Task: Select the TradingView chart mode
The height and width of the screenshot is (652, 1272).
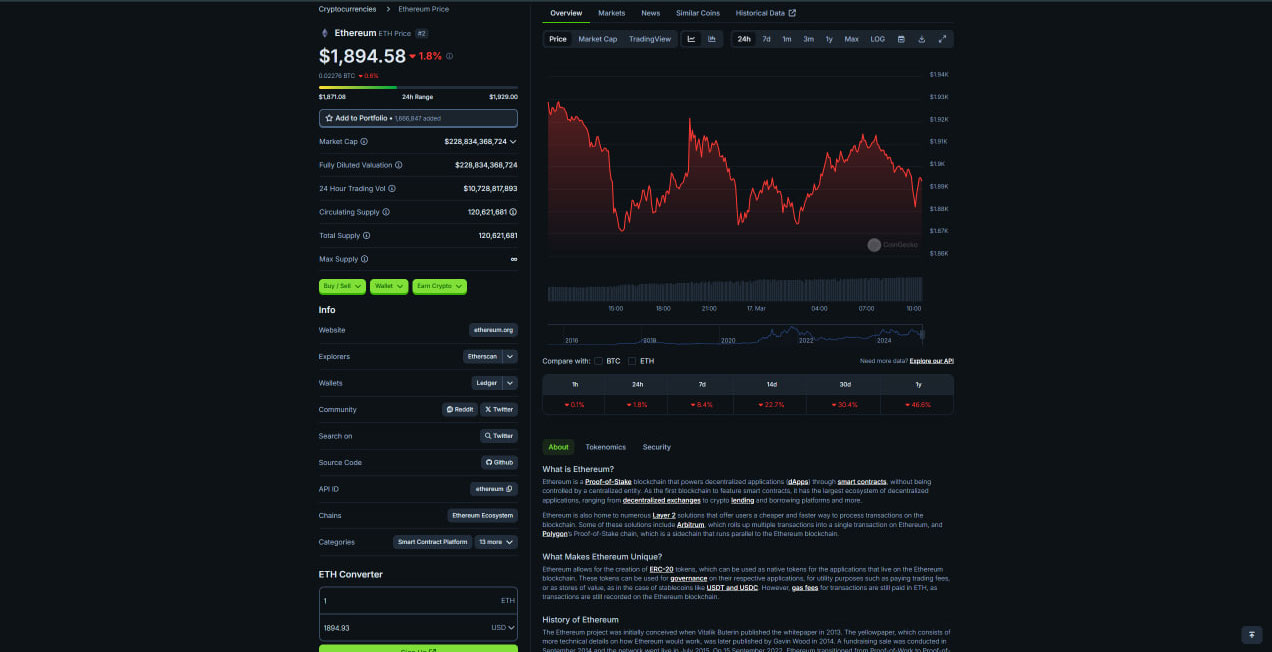Action: [650, 39]
